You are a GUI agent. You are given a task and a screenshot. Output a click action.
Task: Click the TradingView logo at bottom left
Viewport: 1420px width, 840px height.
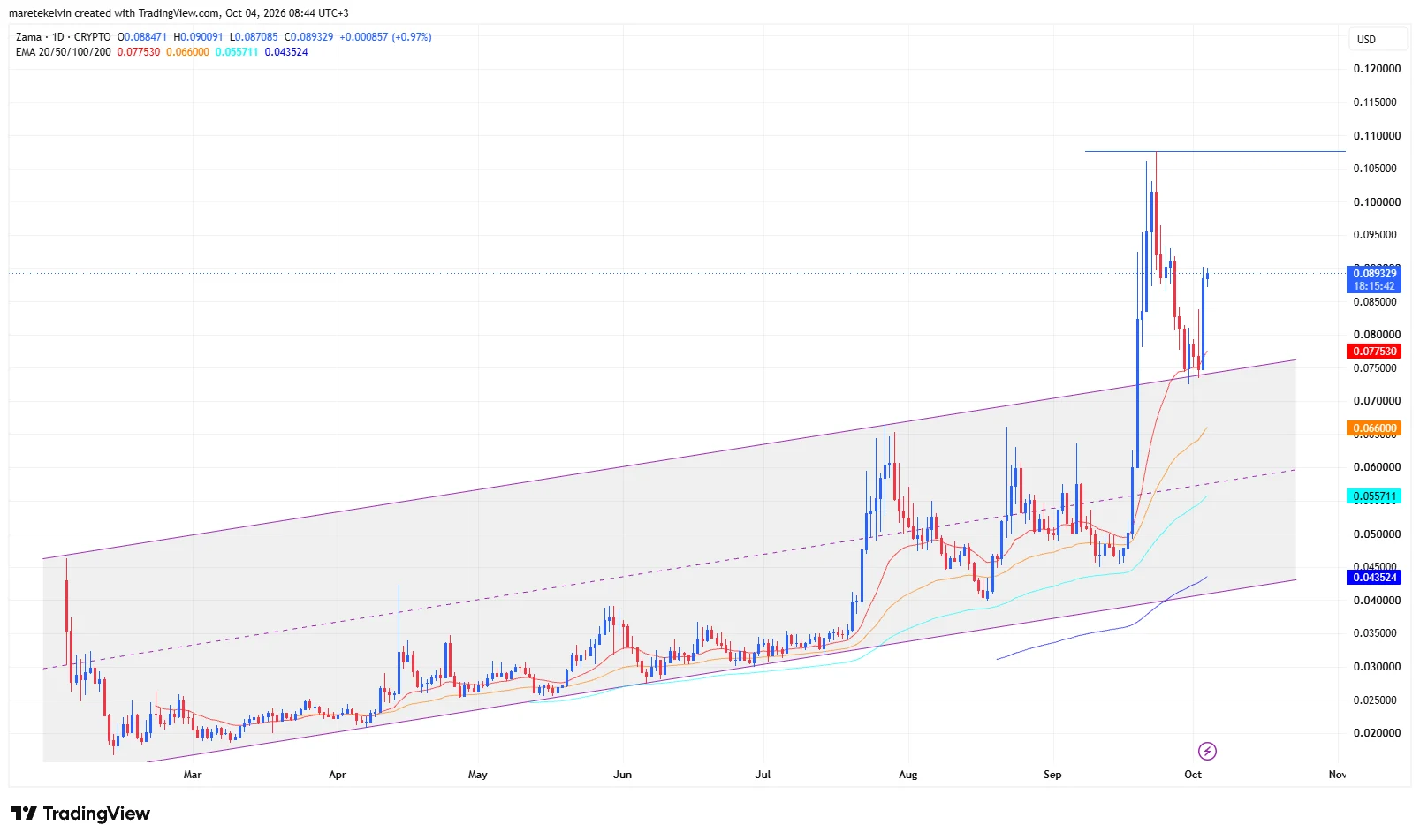pyautogui.click(x=80, y=814)
